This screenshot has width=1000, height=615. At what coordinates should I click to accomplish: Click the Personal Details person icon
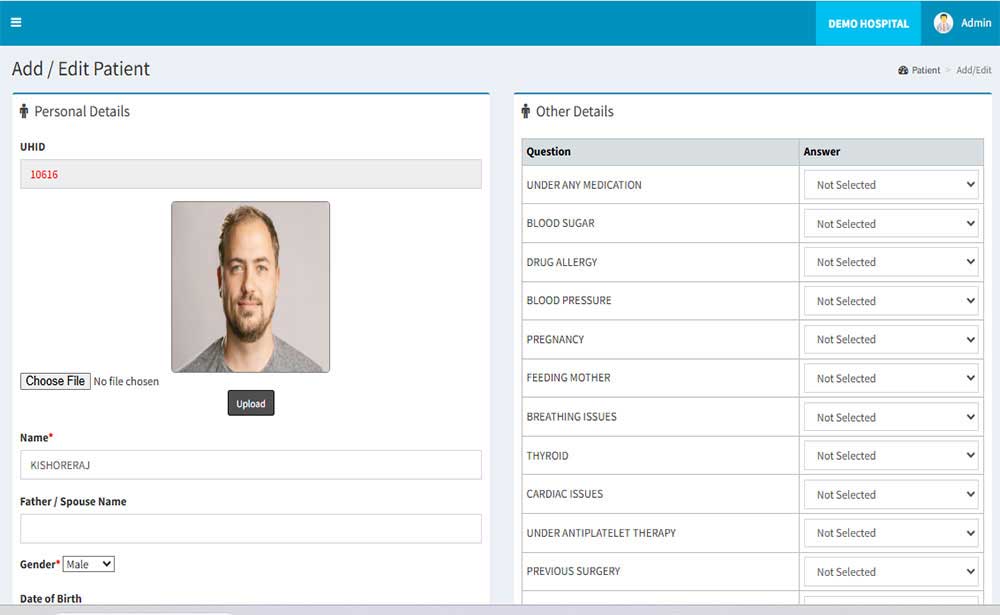point(24,111)
